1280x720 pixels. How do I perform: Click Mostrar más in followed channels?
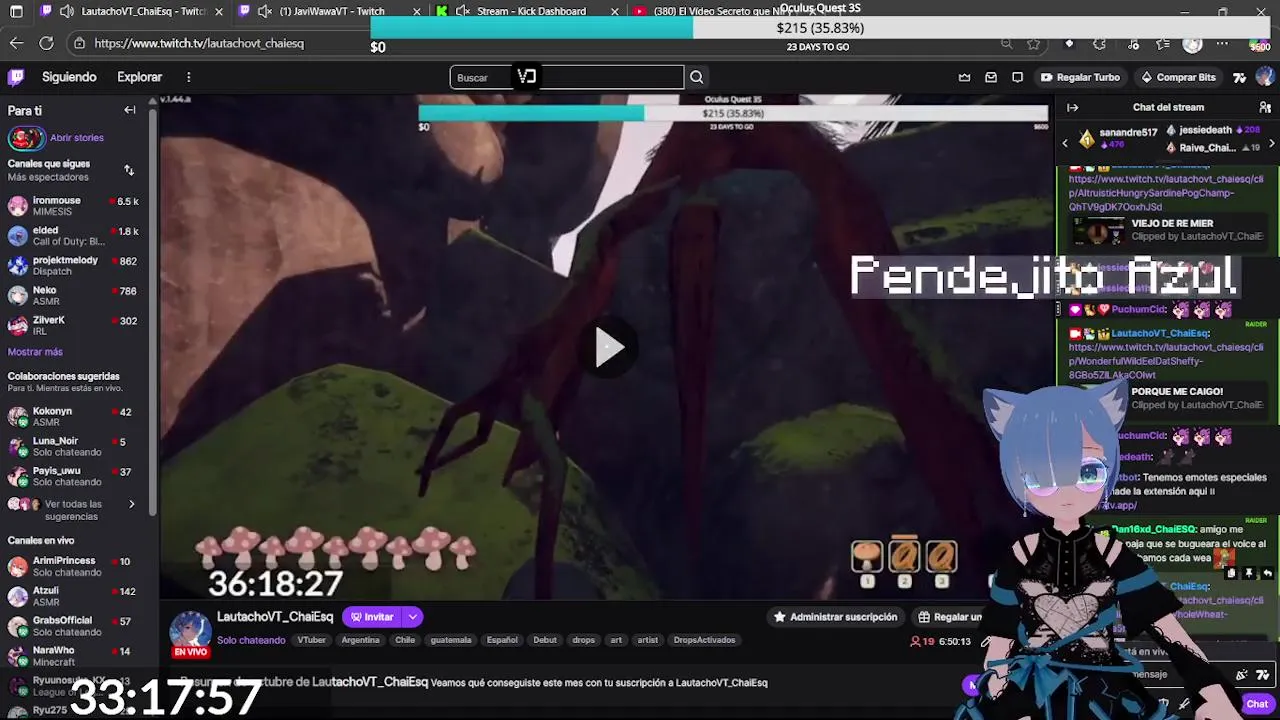pos(35,352)
